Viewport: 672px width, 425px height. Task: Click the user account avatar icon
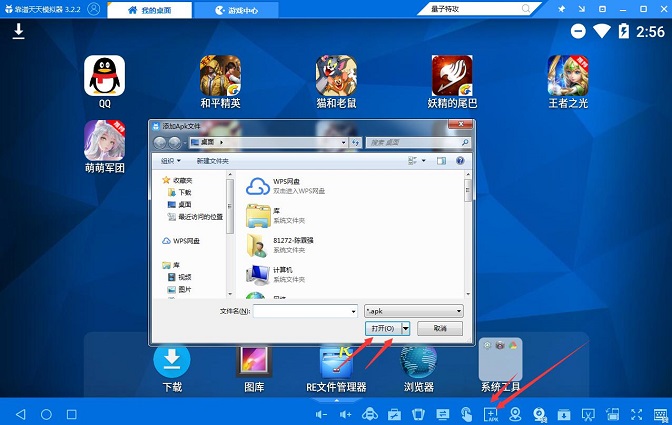[93, 9]
